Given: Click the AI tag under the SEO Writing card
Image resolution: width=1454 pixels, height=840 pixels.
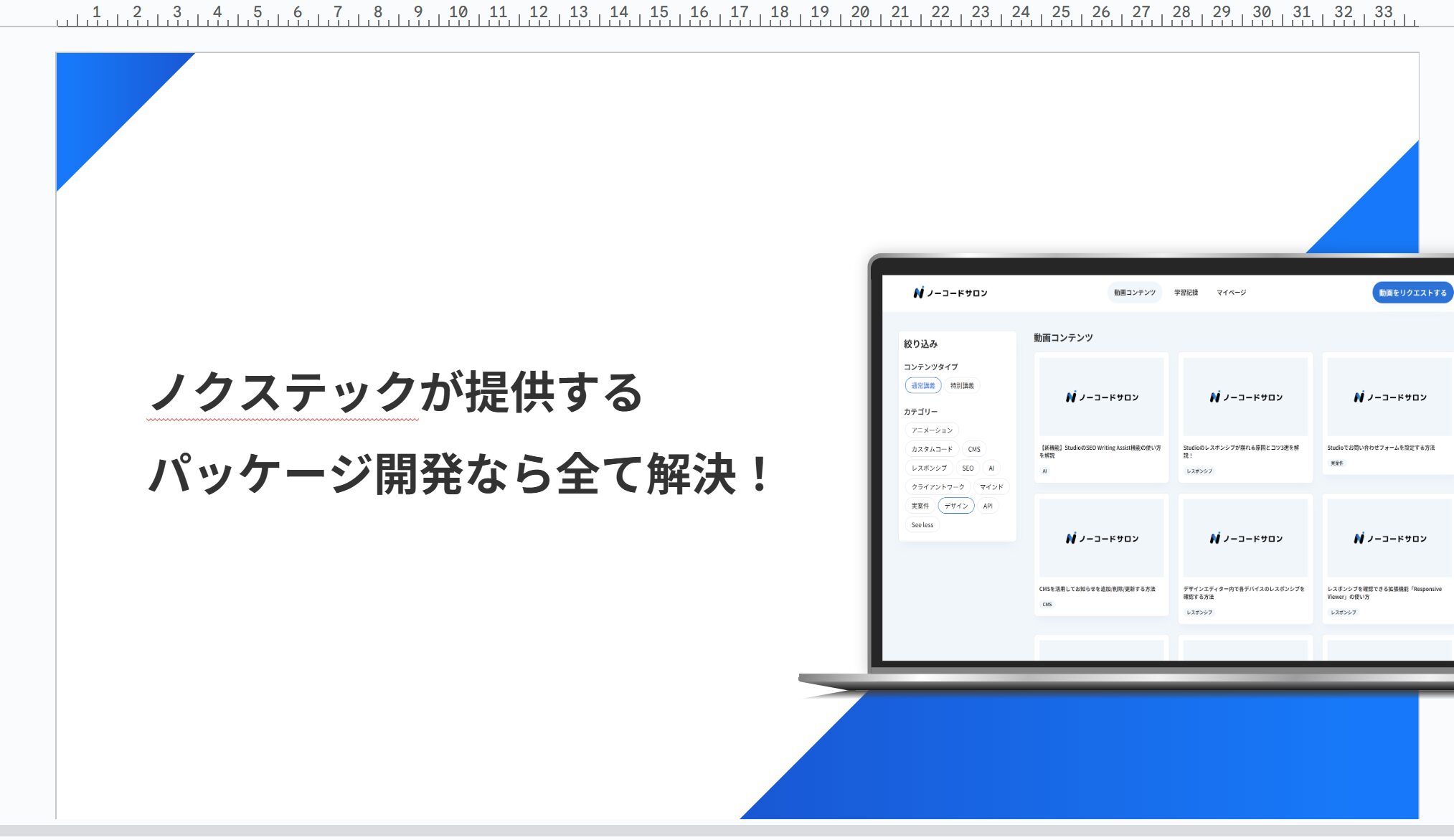Looking at the screenshot, I should 1044,471.
